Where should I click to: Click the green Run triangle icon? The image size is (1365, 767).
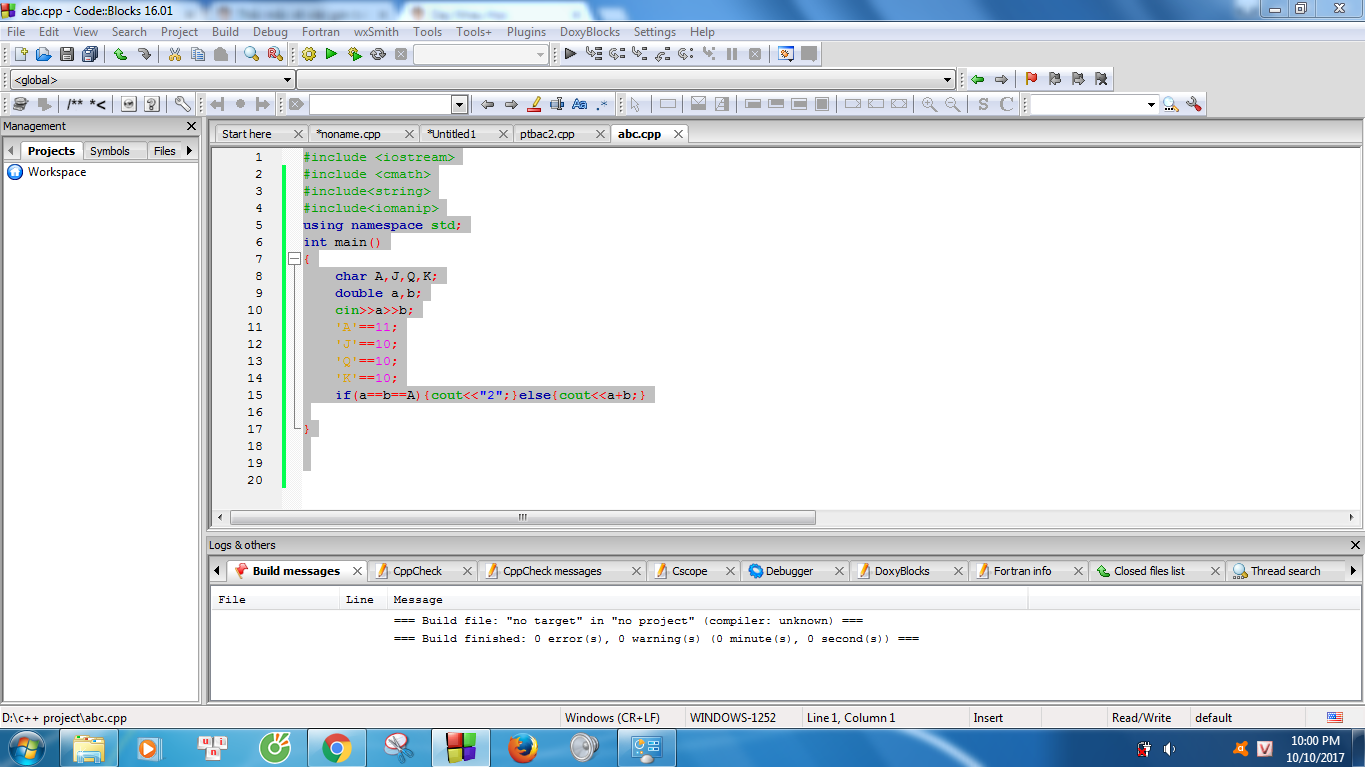(331, 54)
